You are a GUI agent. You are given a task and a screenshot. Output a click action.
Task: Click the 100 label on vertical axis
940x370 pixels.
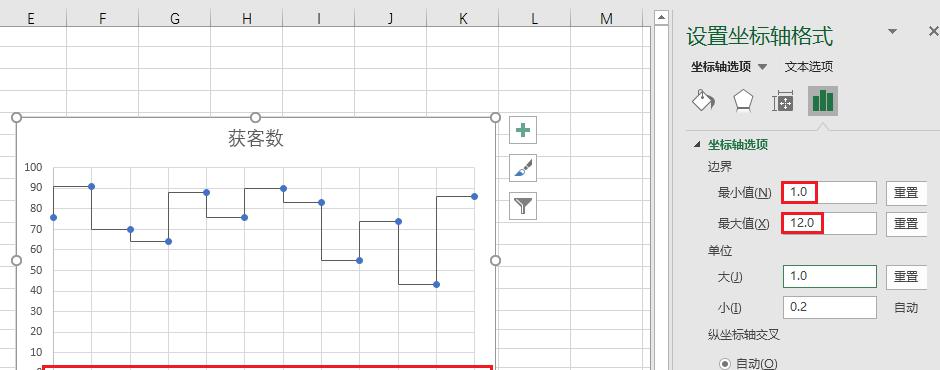(x=34, y=167)
